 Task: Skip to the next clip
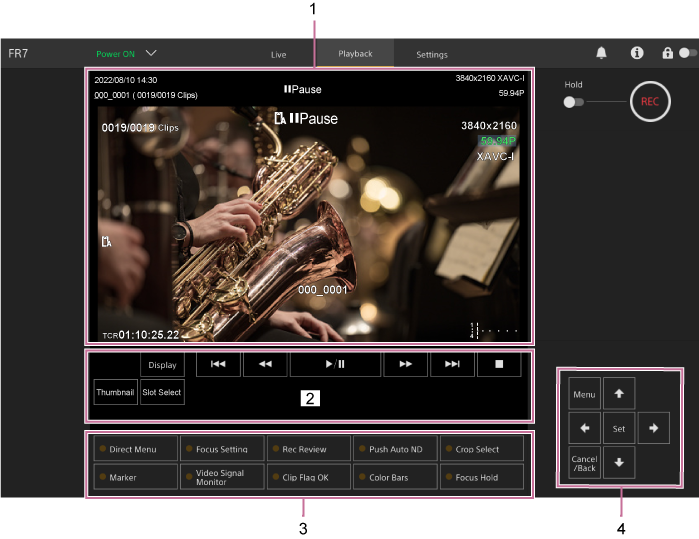pyautogui.click(x=452, y=365)
